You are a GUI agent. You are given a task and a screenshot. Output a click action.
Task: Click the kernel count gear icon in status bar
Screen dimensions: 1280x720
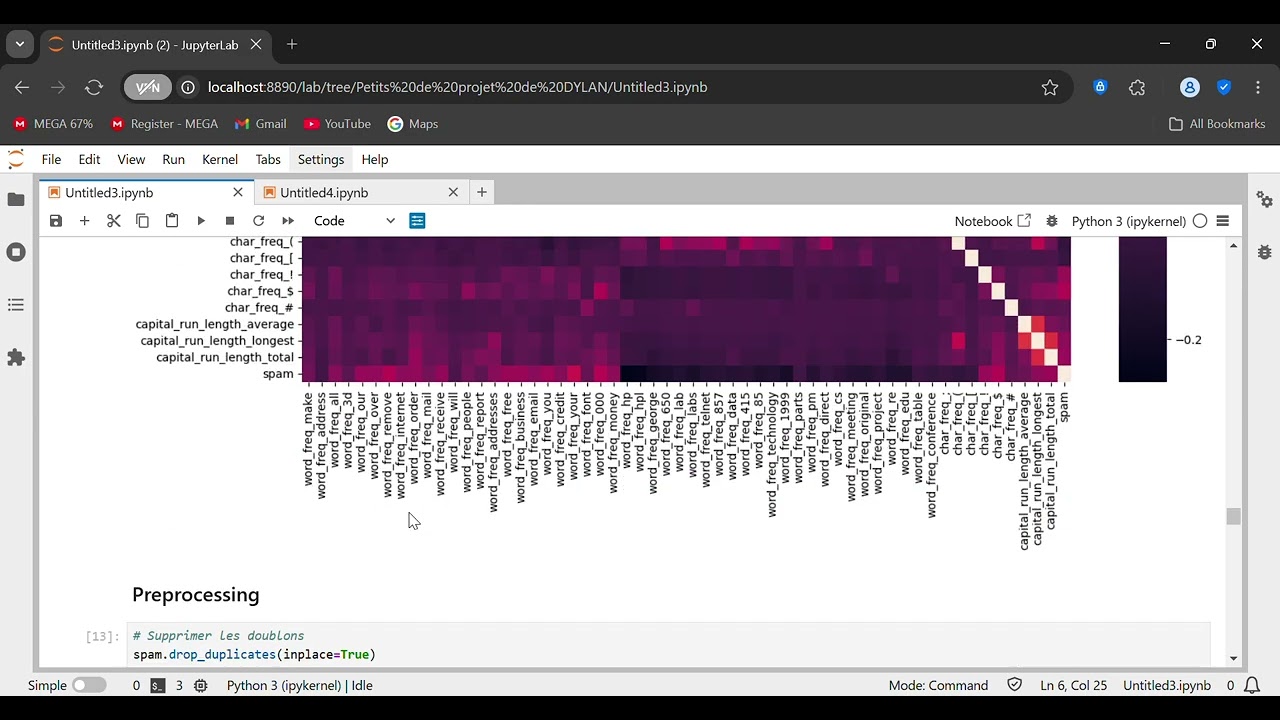tap(201, 686)
